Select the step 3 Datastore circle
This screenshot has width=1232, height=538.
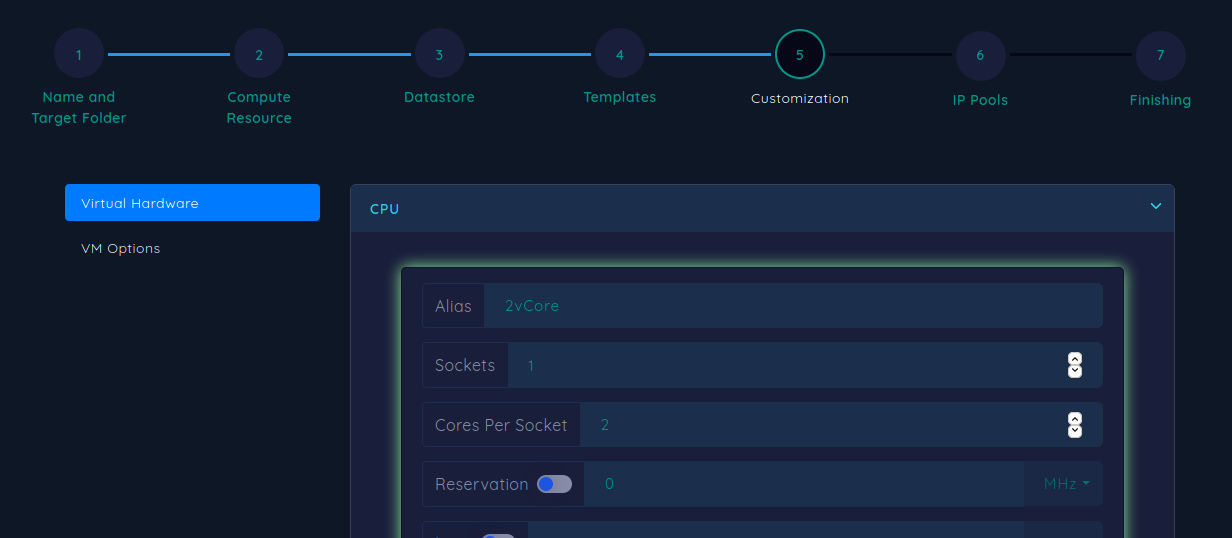[x=439, y=54]
